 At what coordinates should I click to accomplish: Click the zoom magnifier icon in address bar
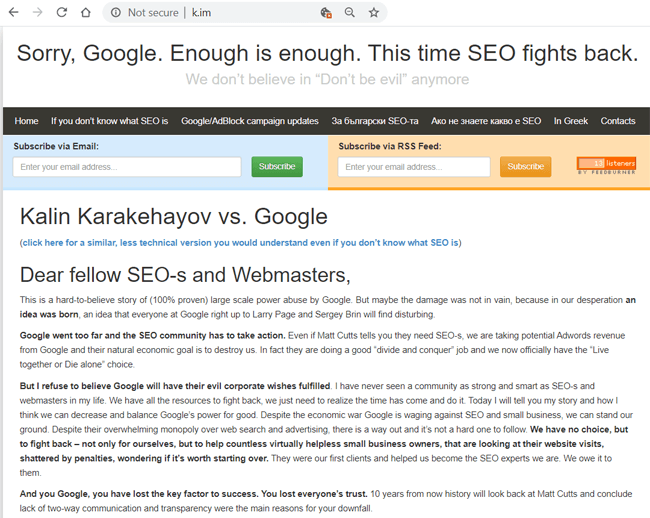(x=350, y=12)
